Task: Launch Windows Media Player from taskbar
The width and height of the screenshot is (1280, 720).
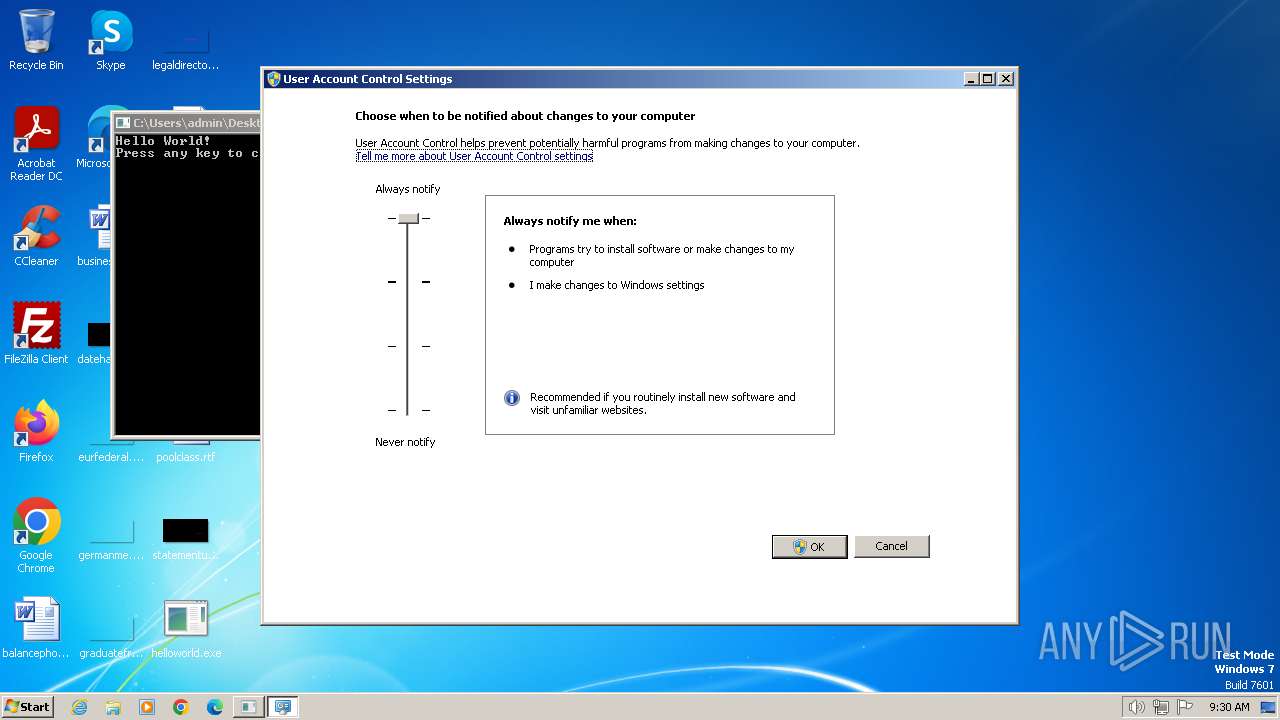Action: coord(147,707)
